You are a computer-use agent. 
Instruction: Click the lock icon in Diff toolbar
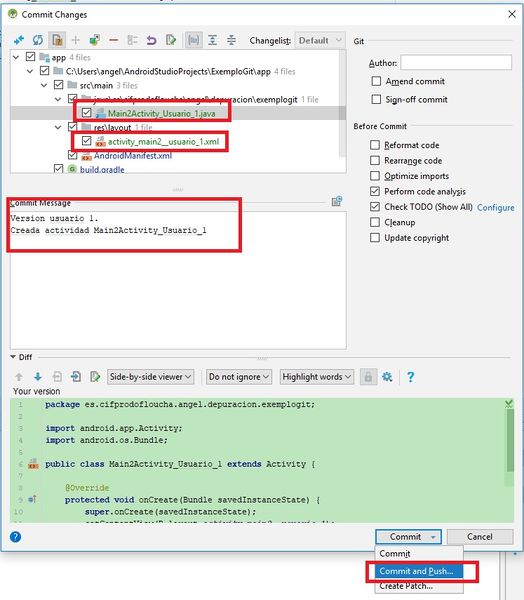click(x=368, y=377)
